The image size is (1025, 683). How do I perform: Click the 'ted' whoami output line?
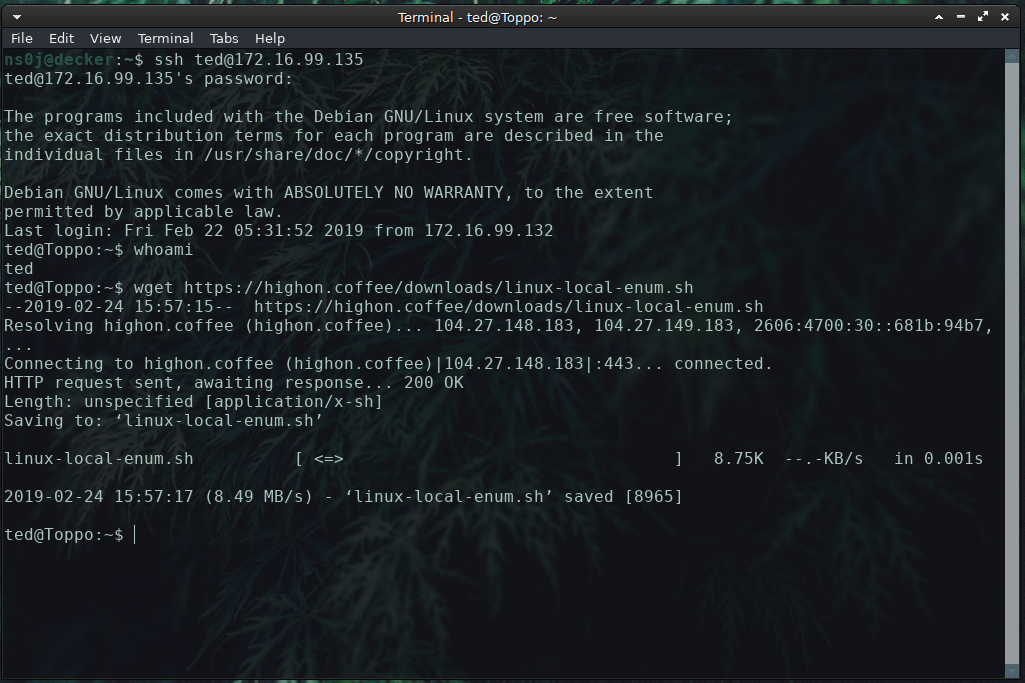click(x=18, y=269)
